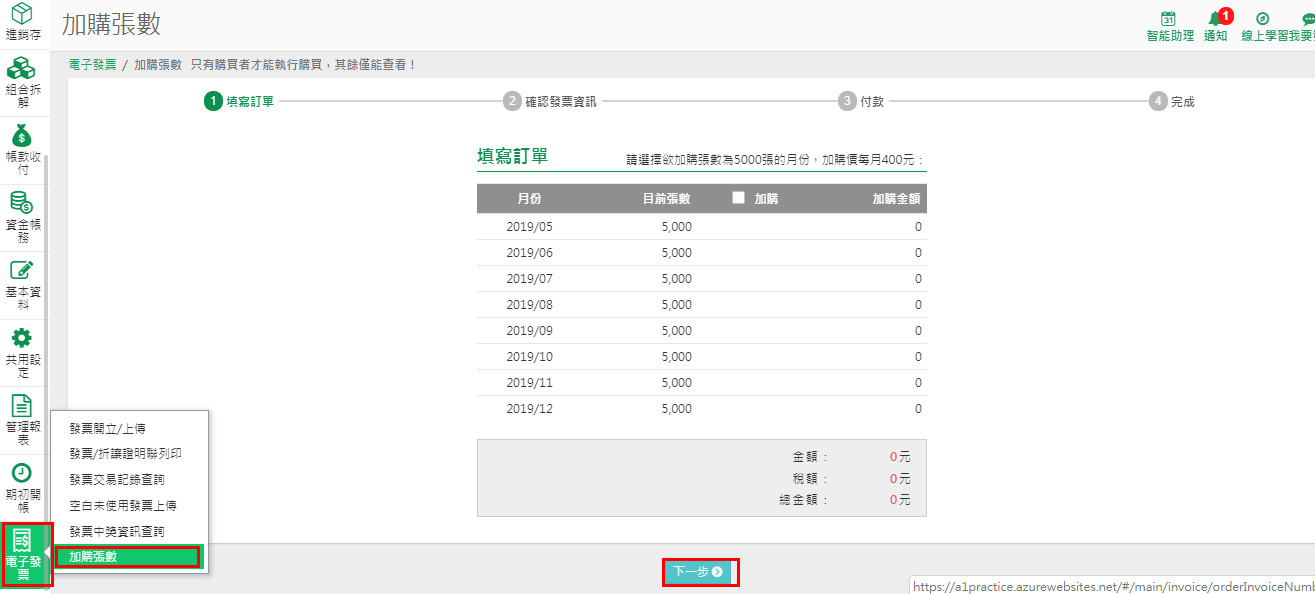
Task: Click the 2019/10 month row
Action: pyautogui.click(x=701, y=357)
